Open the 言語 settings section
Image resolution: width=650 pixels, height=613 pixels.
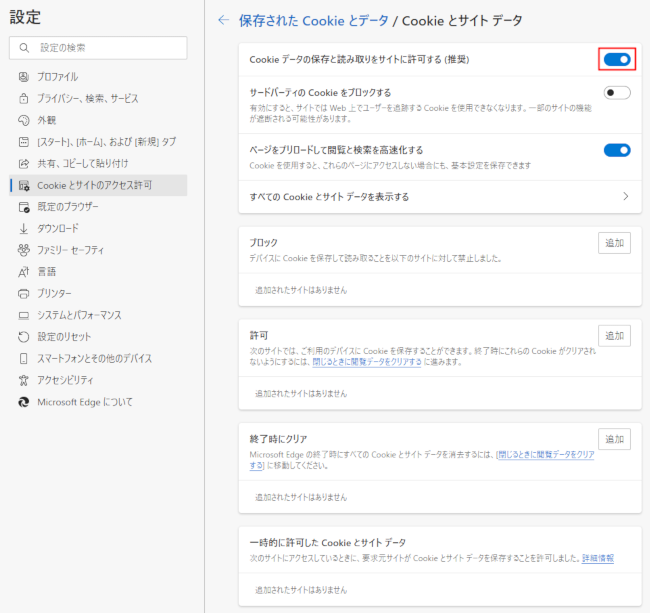tap(47, 271)
